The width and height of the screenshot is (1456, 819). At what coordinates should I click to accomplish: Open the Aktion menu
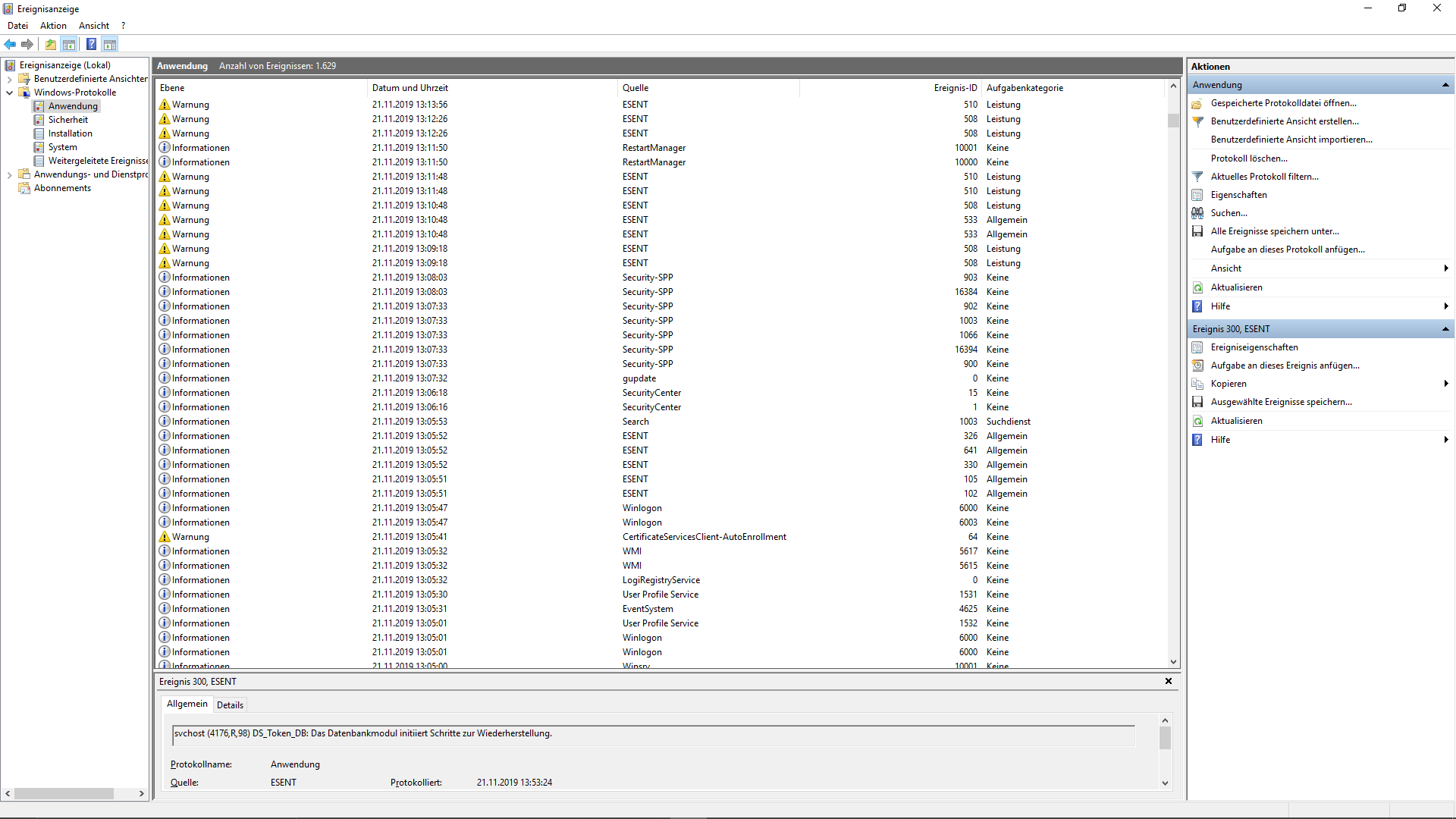coord(53,26)
